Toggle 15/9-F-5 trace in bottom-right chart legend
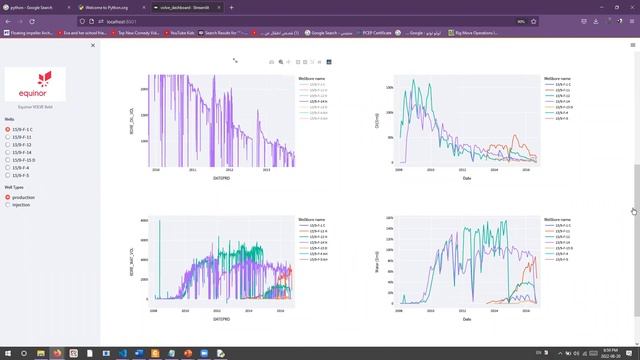The width and height of the screenshot is (640, 360). click(x=557, y=259)
